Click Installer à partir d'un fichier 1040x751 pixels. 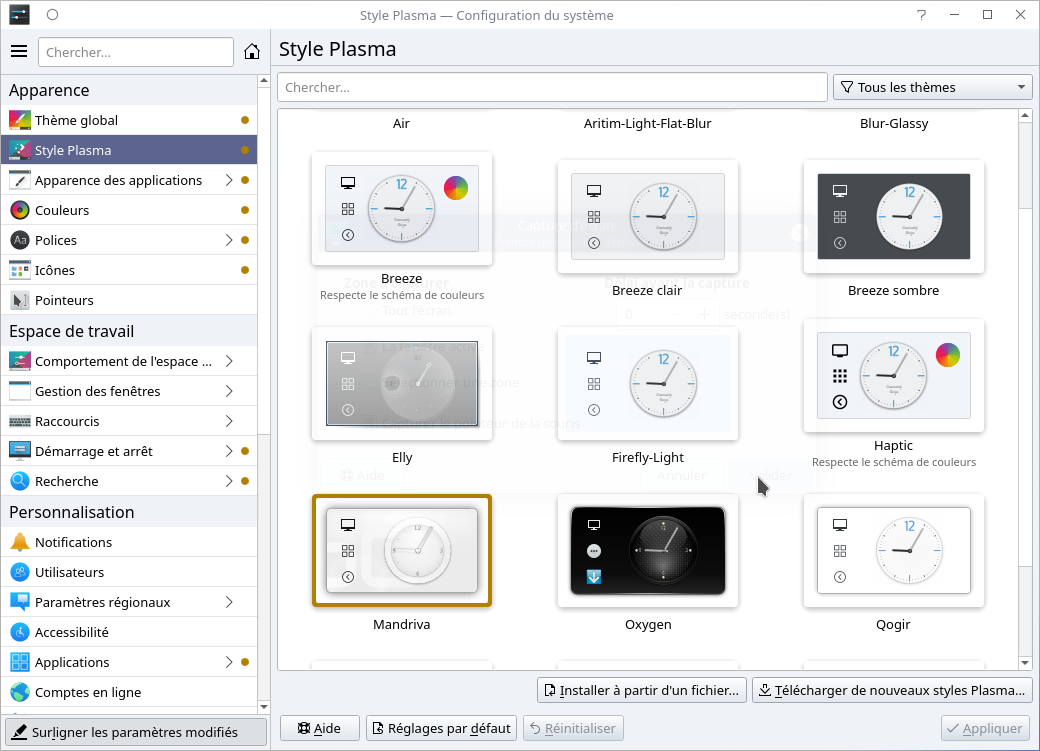pos(642,691)
